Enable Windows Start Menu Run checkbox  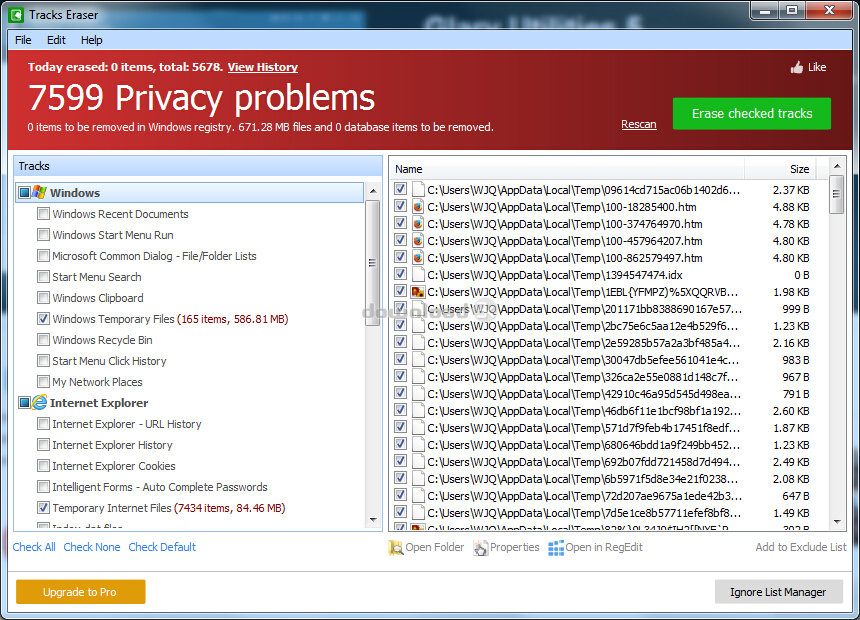click(x=43, y=234)
